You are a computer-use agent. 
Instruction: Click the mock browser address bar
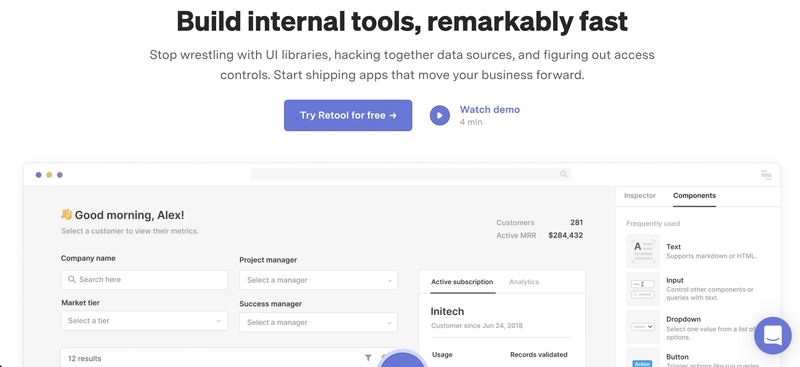click(411, 175)
